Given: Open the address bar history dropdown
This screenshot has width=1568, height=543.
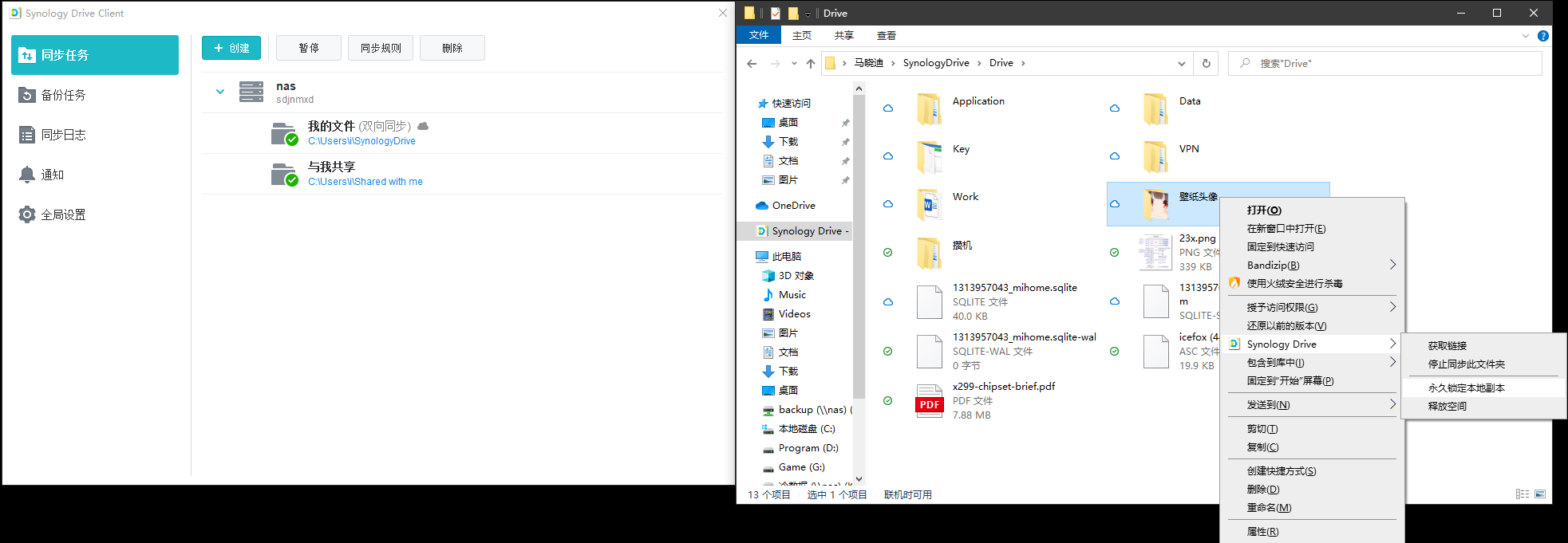Looking at the screenshot, I should [x=1182, y=63].
